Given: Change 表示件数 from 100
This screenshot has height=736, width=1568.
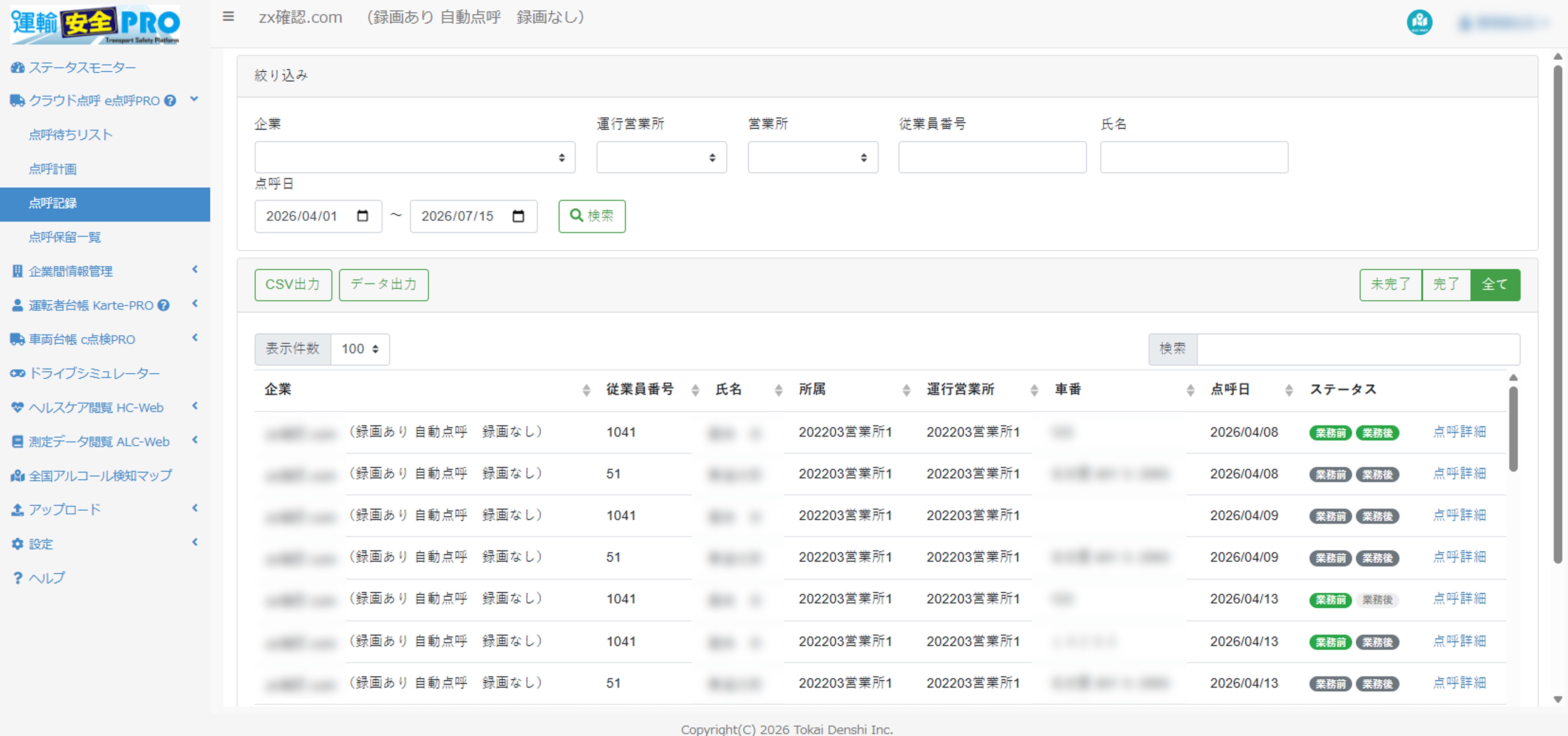Looking at the screenshot, I should [x=360, y=349].
